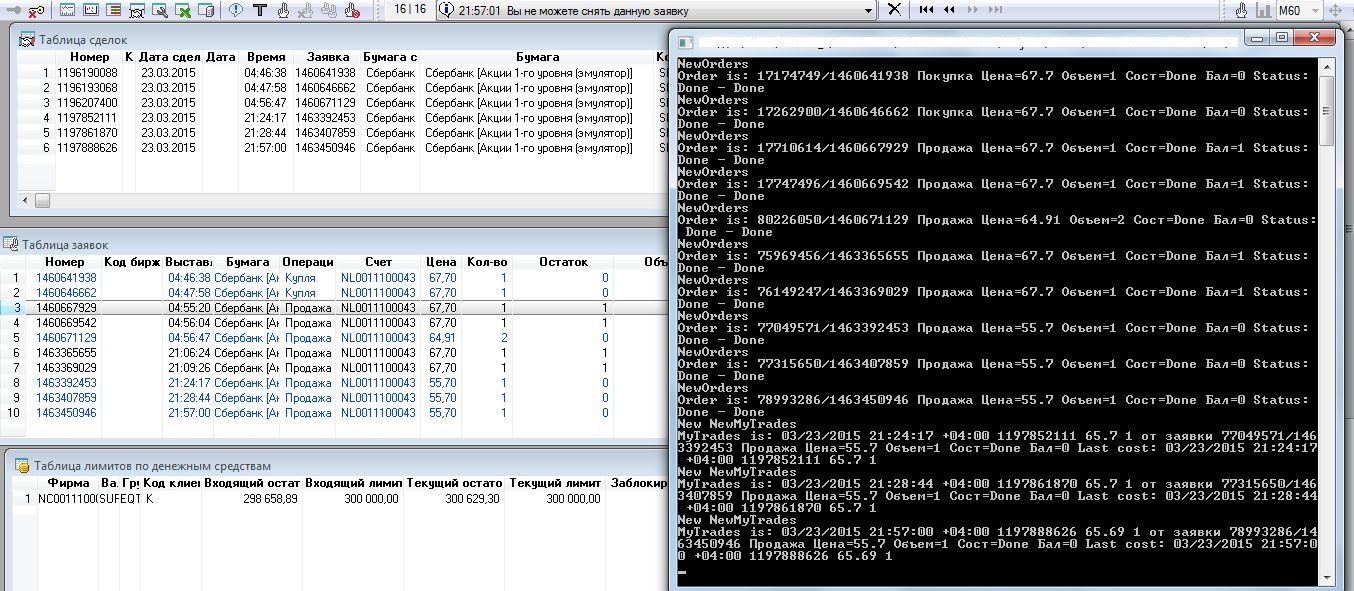
Task: Click the Кол-во column header in orders table
Action: coord(487,262)
